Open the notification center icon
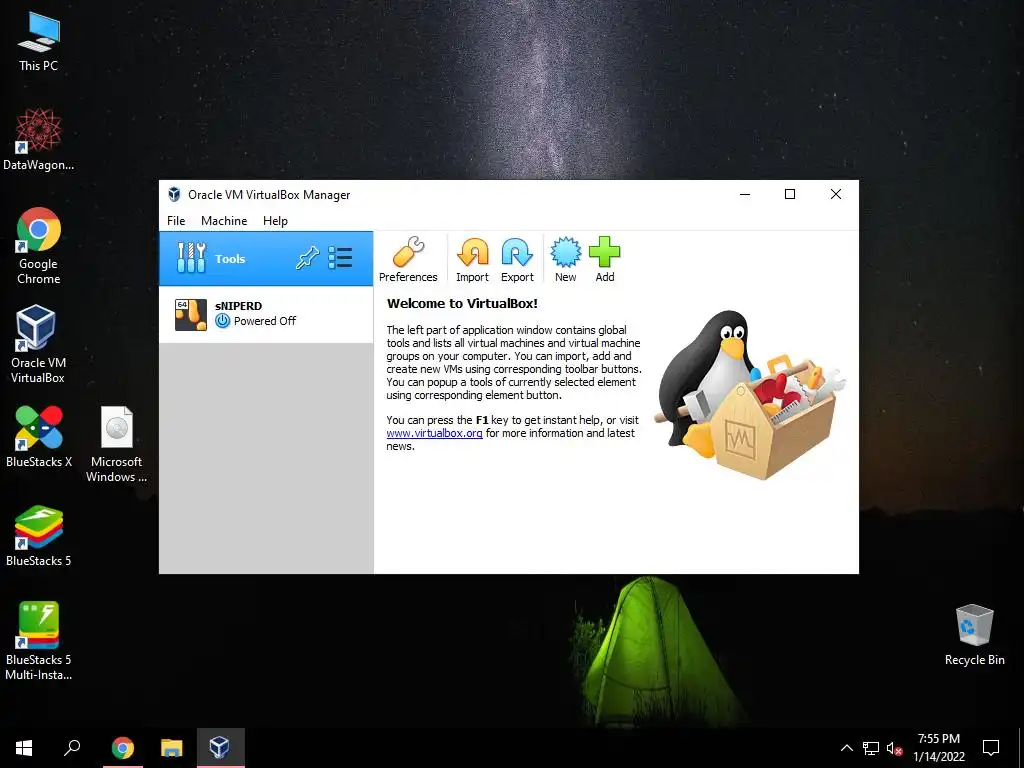The image size is (1024, 768). (991, 748)
